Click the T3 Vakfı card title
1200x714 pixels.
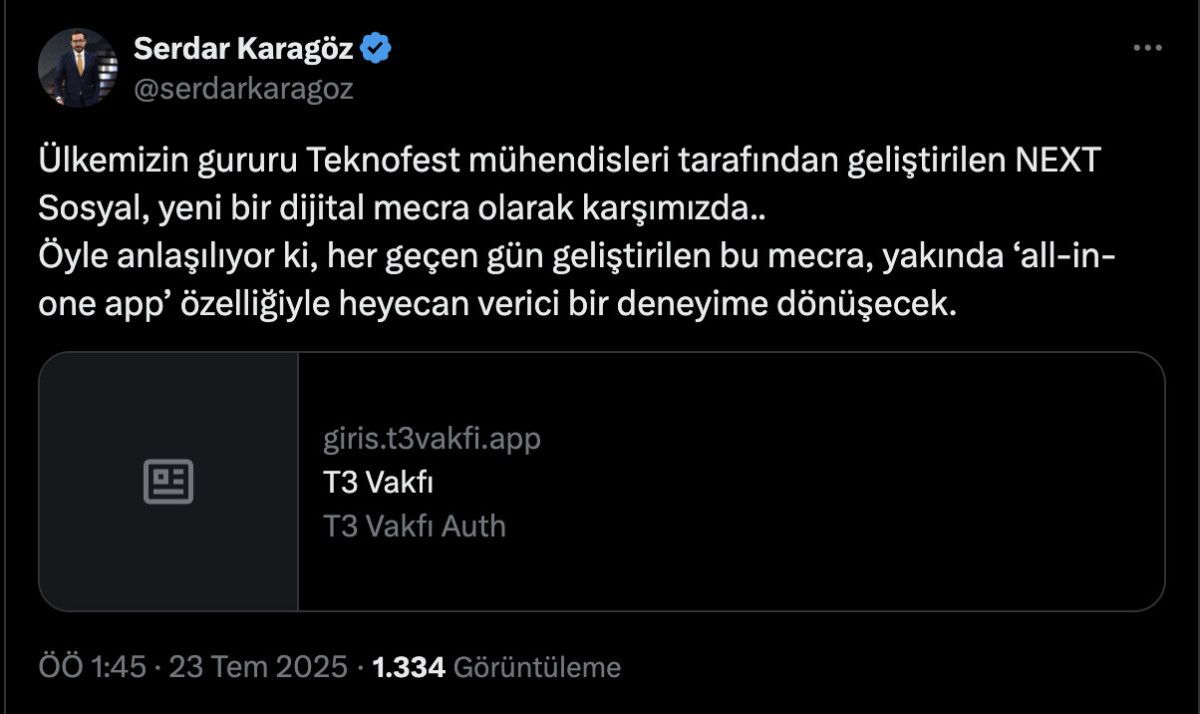pos(378,482)
